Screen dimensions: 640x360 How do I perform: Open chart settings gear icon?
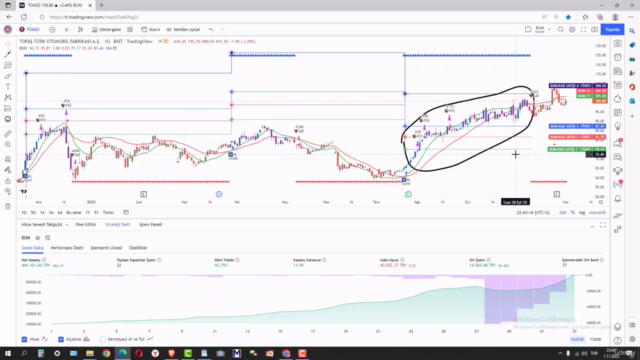click(572, 29)
